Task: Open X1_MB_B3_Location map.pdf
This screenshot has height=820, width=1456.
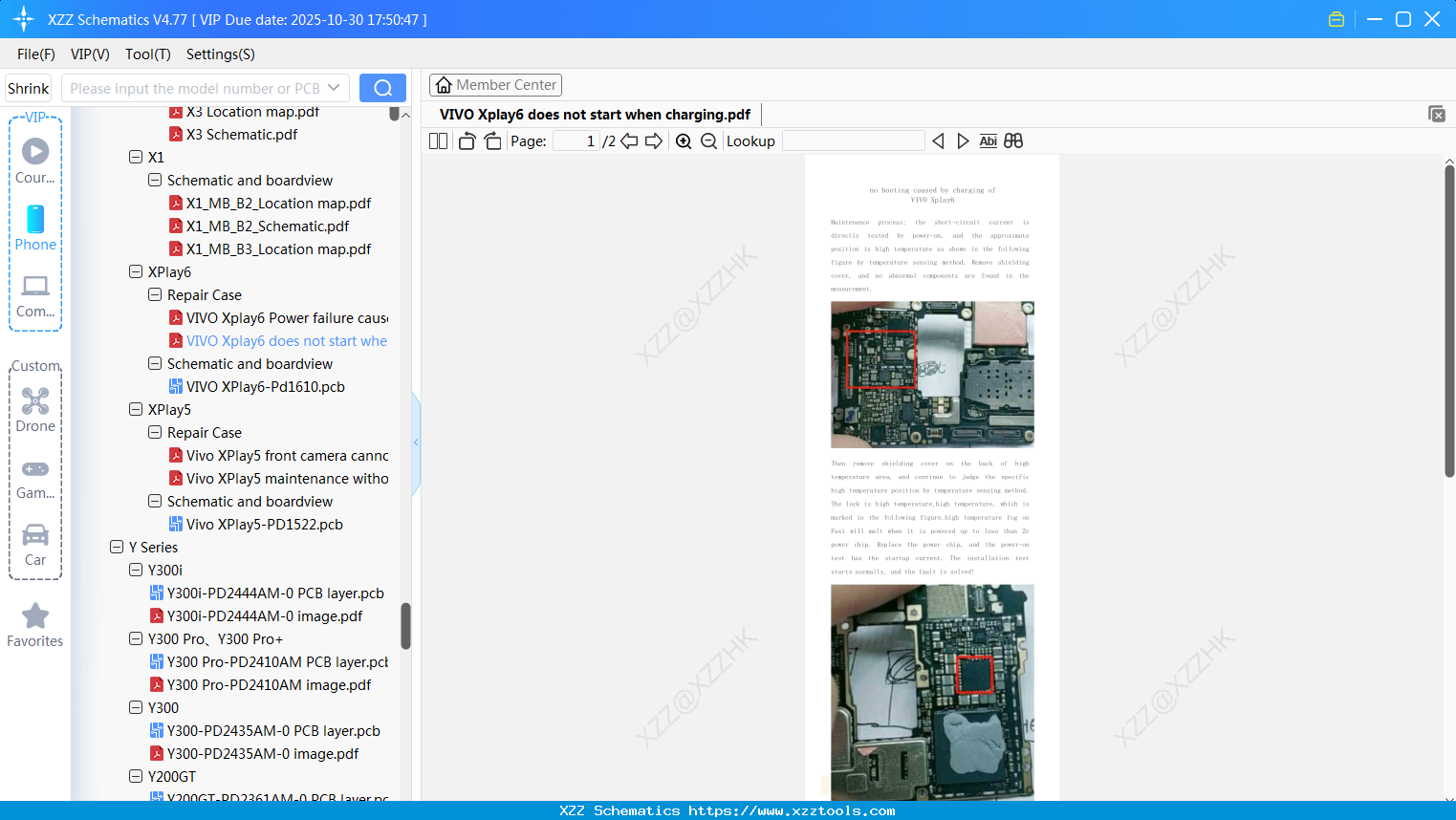Action: (x=278, y=249)
